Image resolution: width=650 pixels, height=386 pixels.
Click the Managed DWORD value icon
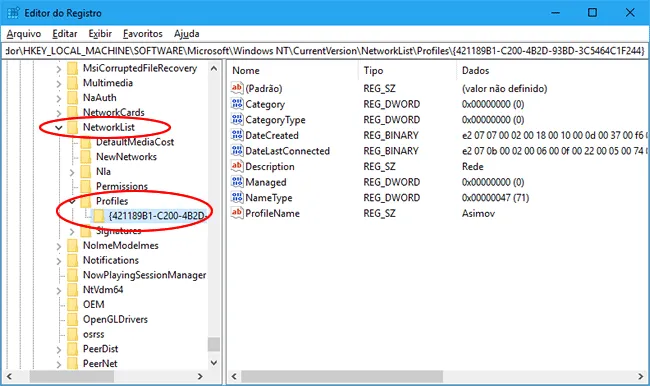pos(237,182)
